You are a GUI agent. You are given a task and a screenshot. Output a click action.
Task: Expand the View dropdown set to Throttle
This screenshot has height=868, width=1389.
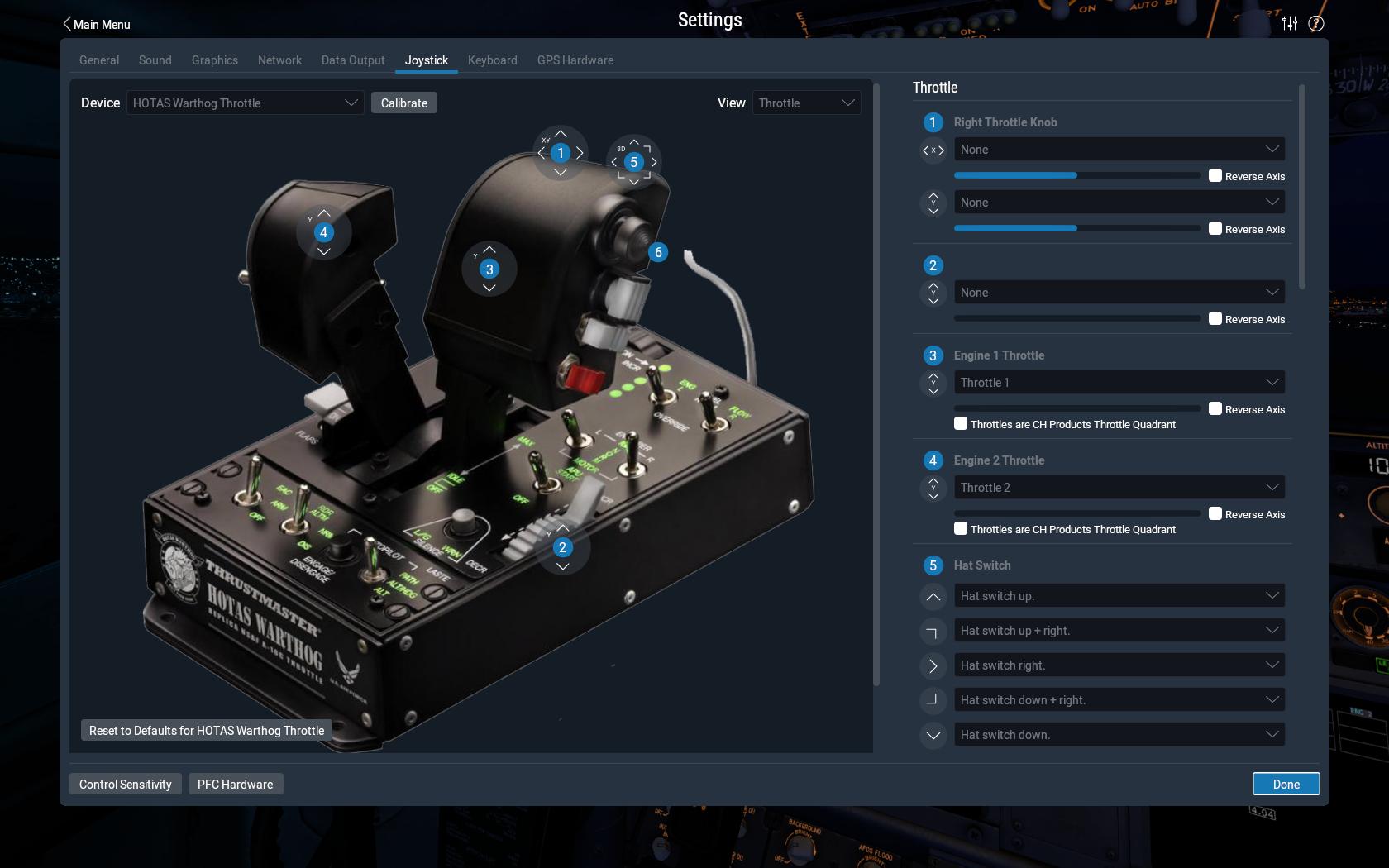[x=805, y=103]
